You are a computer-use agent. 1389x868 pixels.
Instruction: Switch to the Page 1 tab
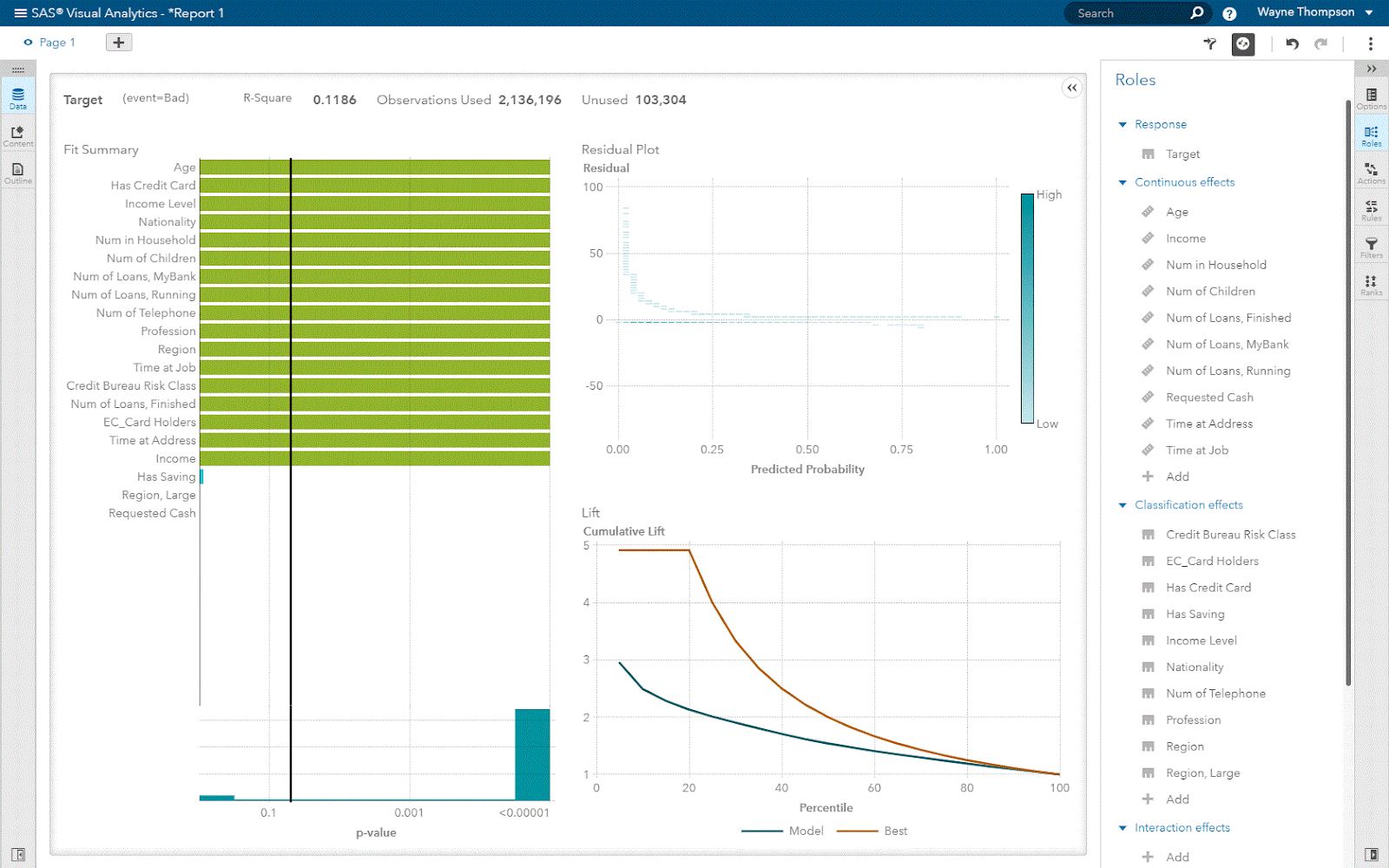56,42
